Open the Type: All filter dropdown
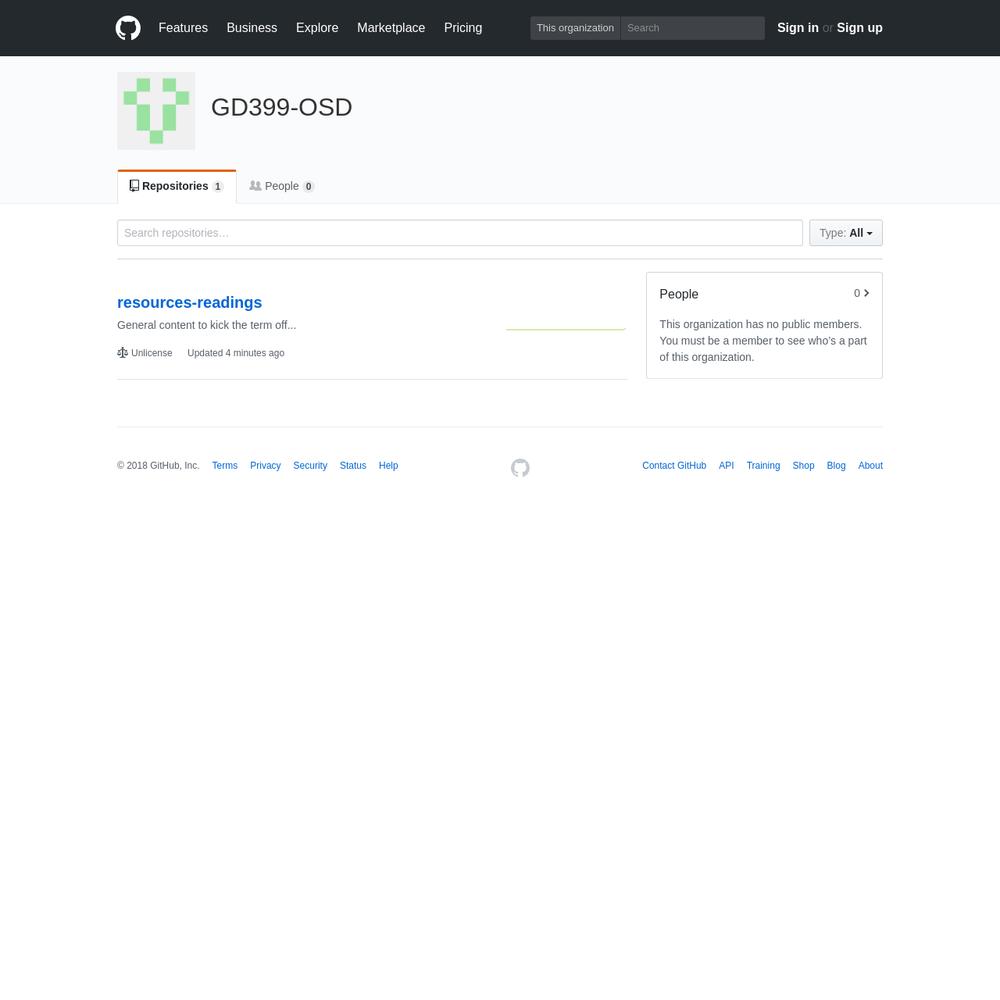Image resolution: width=1000 pixels, height=1000 pixels. tap(845, 233)
